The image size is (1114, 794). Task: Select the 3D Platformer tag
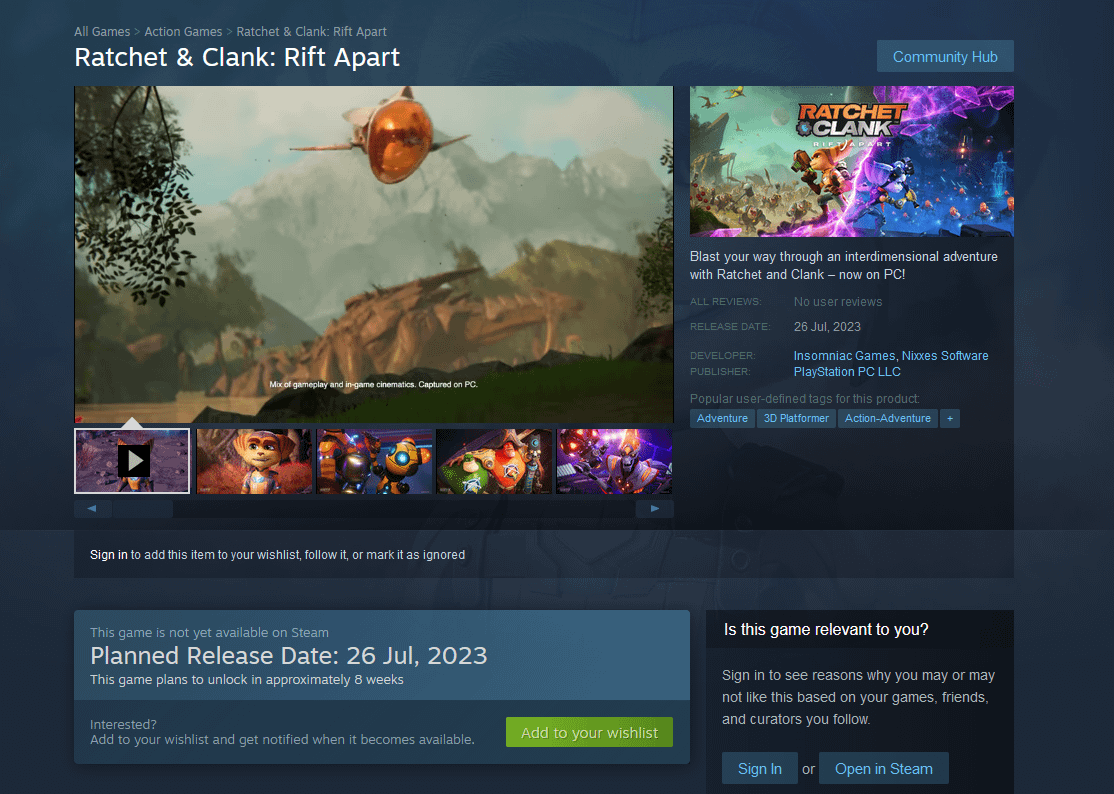point(796,418)
